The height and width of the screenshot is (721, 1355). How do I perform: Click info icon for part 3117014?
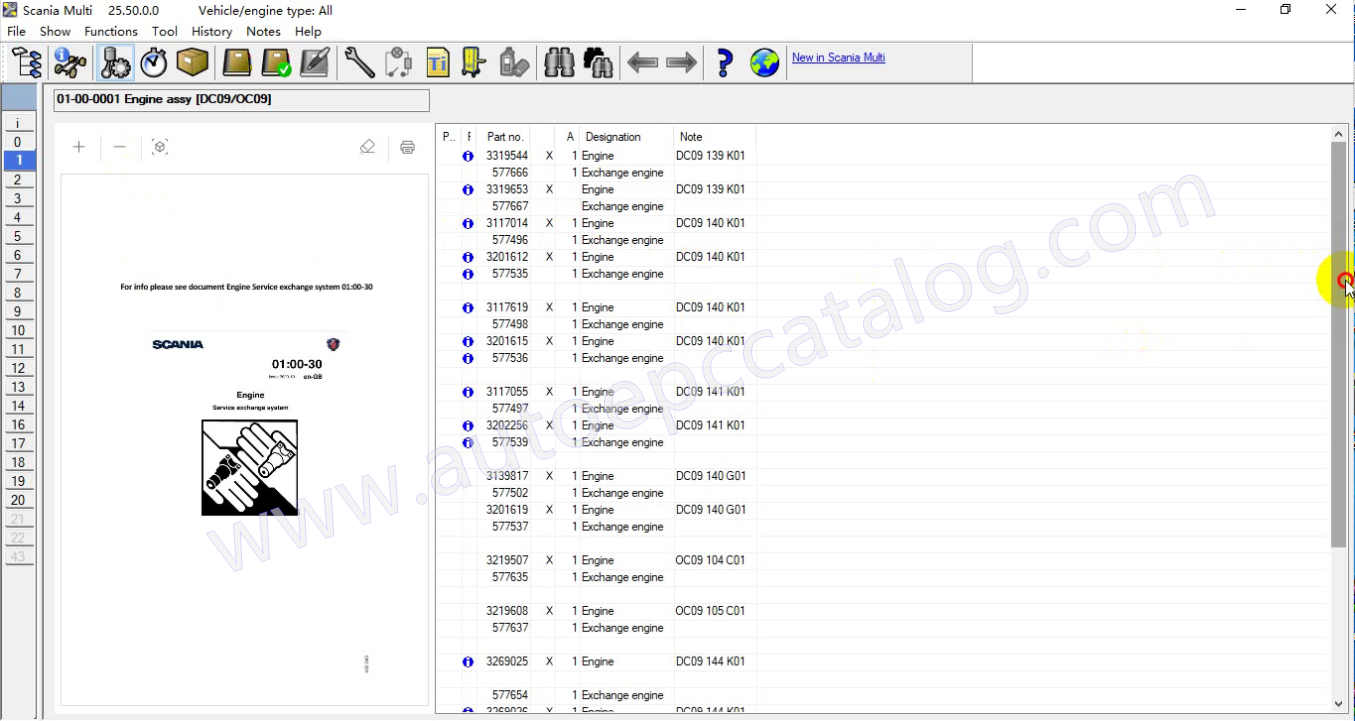pyautogui.click(x=468, y=224)
